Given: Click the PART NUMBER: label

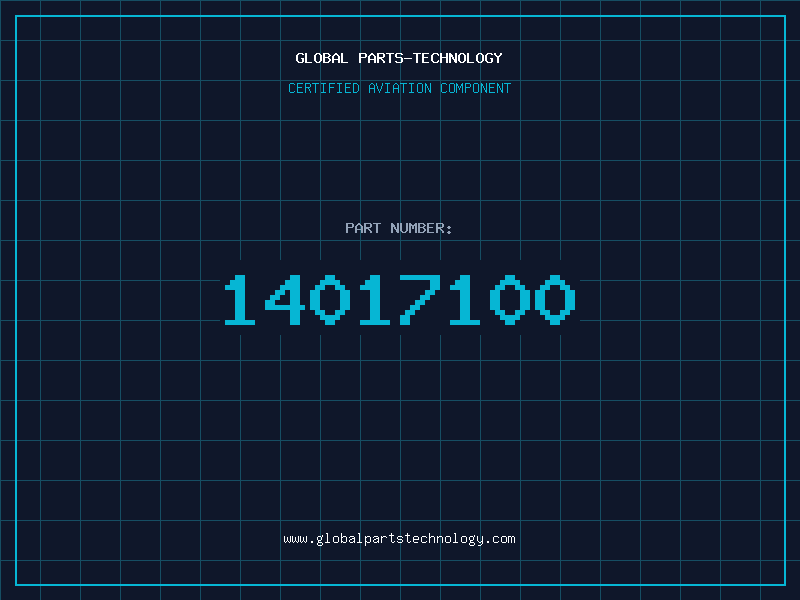Looking at the screenshot, I should pos(399,228).
